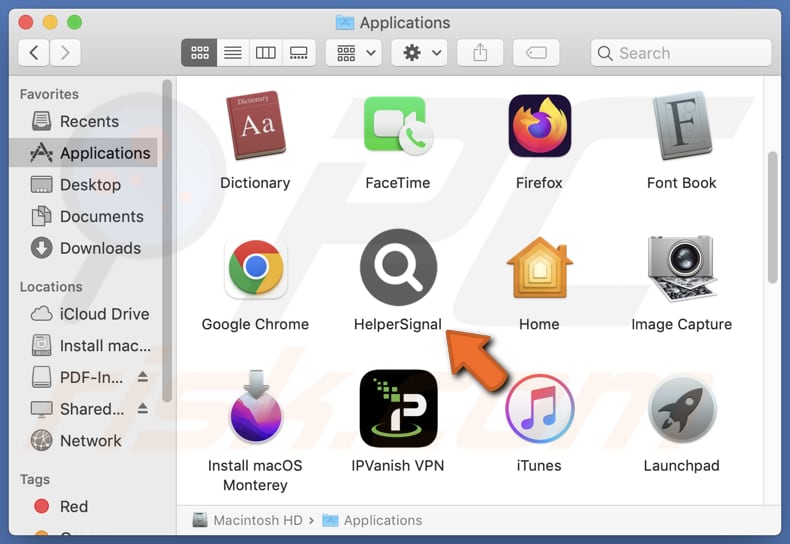Open Recents in the sidebar

tap(83, 121)
